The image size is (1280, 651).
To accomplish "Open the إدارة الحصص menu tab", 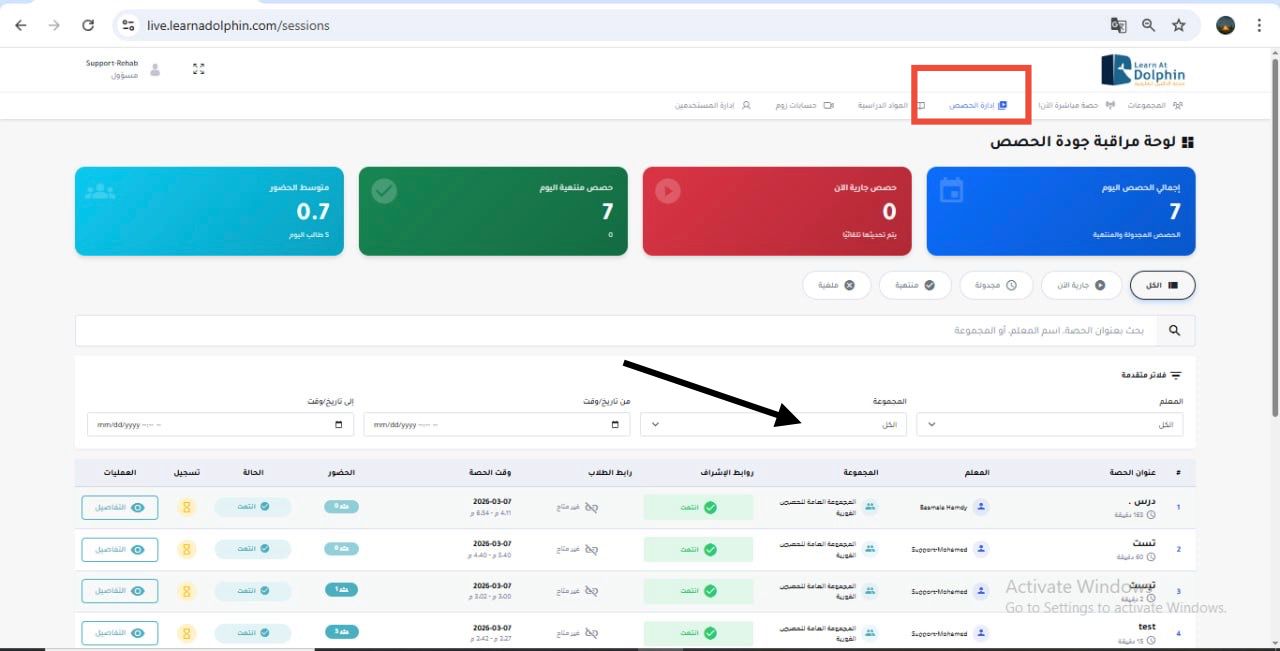I will click(x=977, y=105).
